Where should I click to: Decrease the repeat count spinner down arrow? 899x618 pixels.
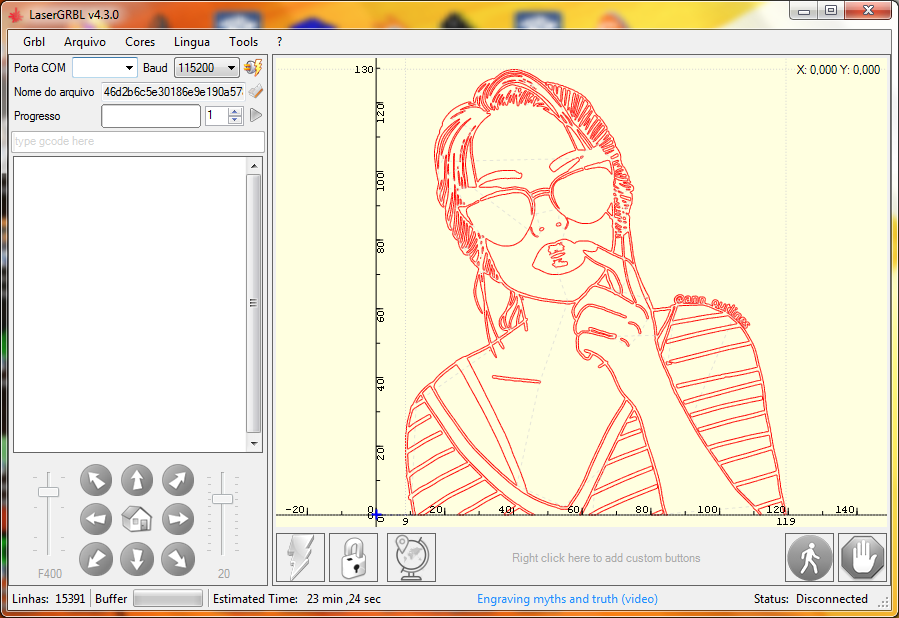234,120
